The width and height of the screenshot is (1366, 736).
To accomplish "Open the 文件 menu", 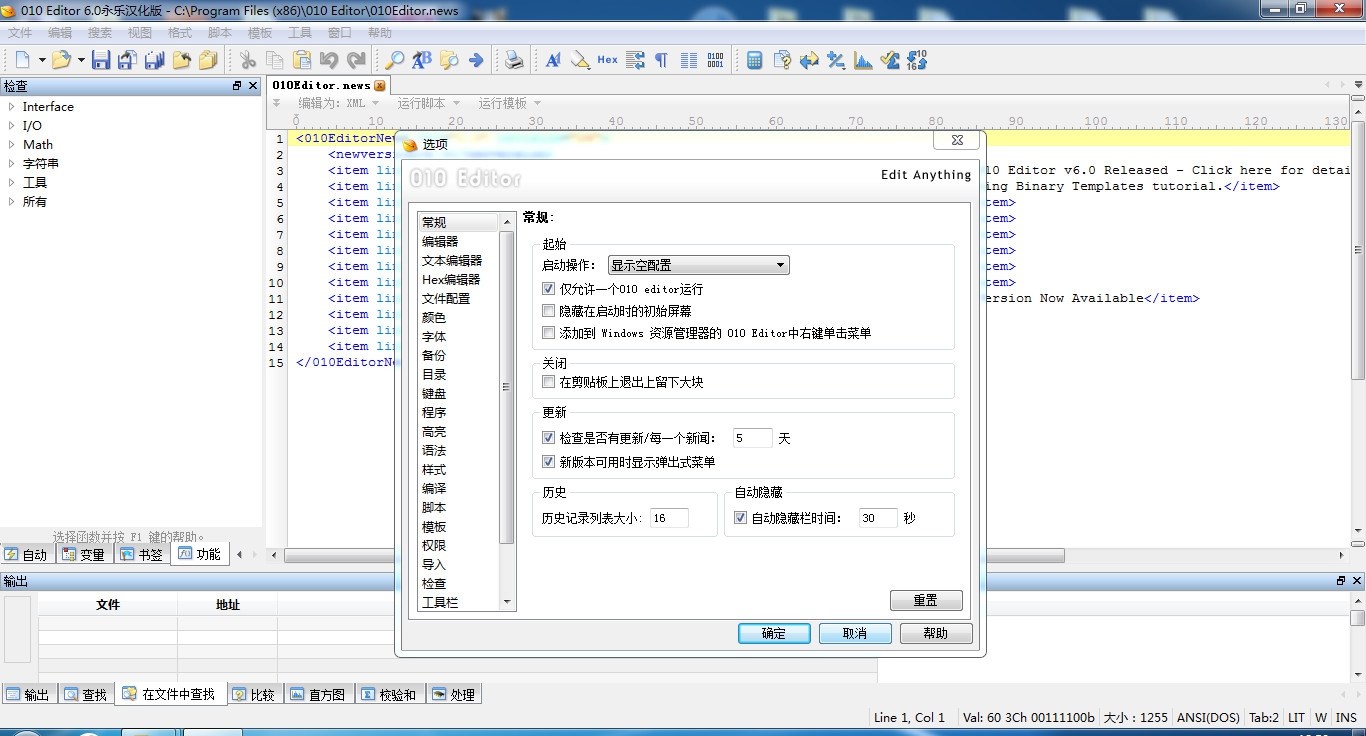I will click(20, 33).
